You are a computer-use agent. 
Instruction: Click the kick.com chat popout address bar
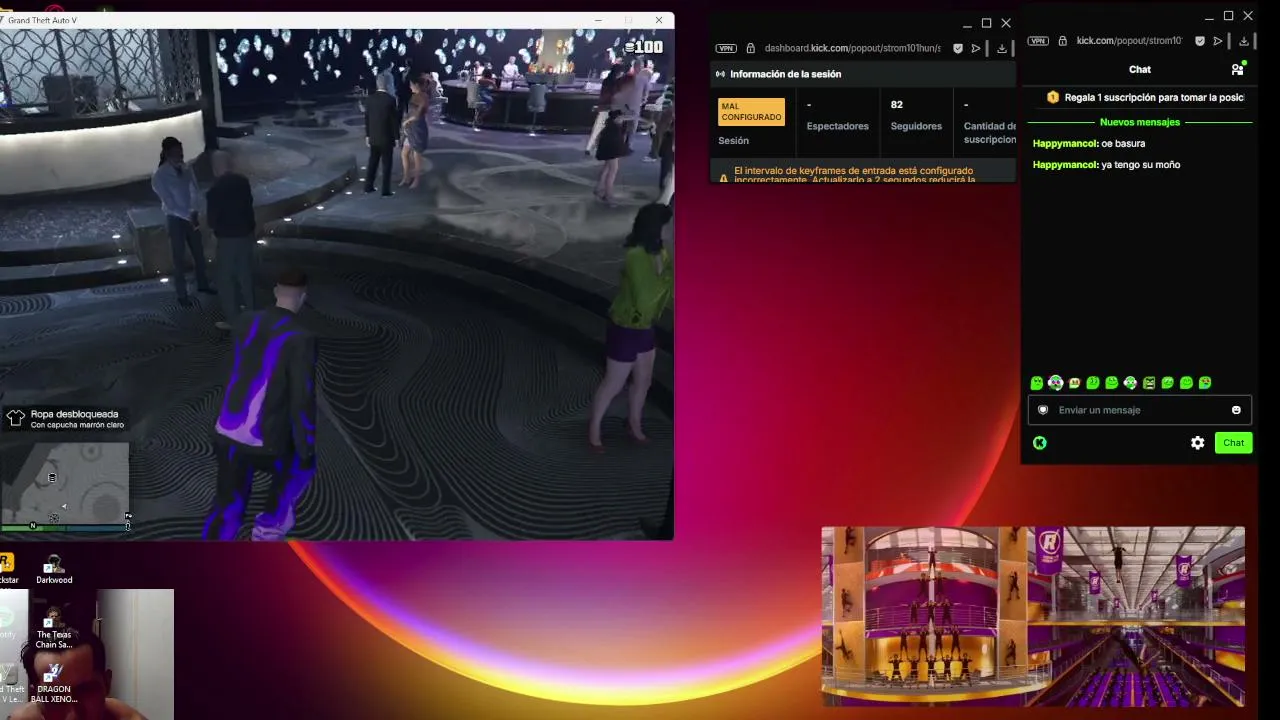pyautogui.click(x=1129, y=41)
